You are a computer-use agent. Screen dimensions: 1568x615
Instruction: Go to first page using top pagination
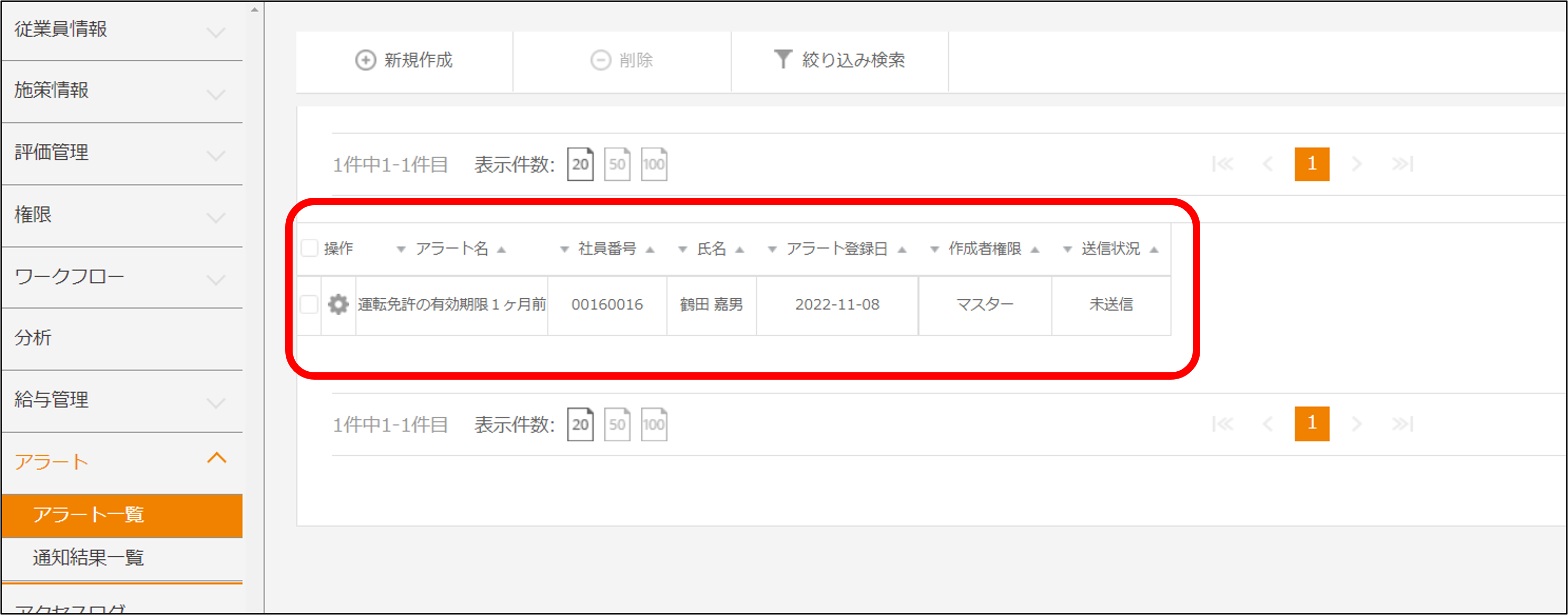click(1222, 164)
